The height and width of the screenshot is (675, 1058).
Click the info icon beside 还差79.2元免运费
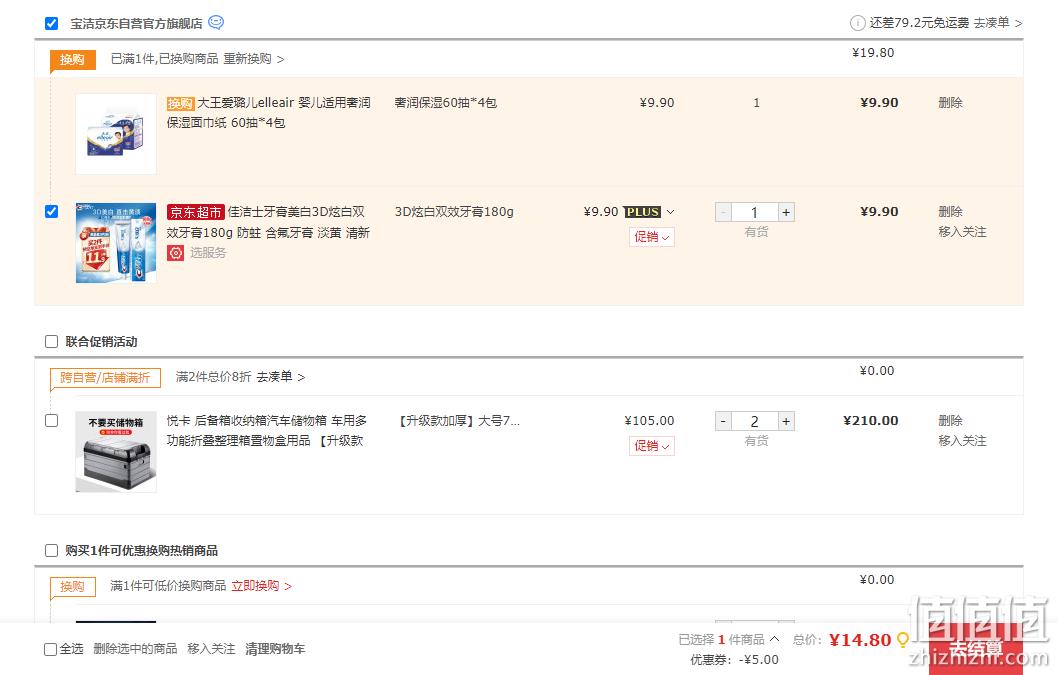click(857, 24)
